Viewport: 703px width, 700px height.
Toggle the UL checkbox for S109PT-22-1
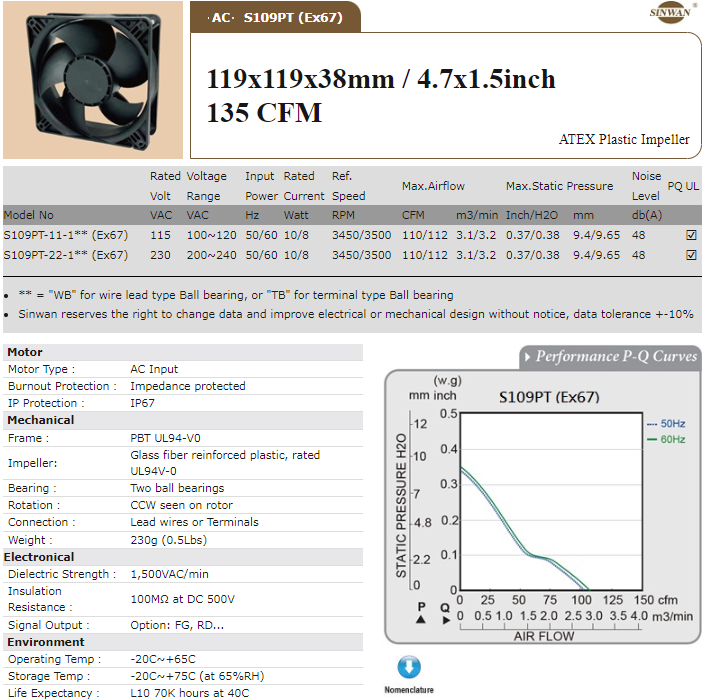coord(690,255)
